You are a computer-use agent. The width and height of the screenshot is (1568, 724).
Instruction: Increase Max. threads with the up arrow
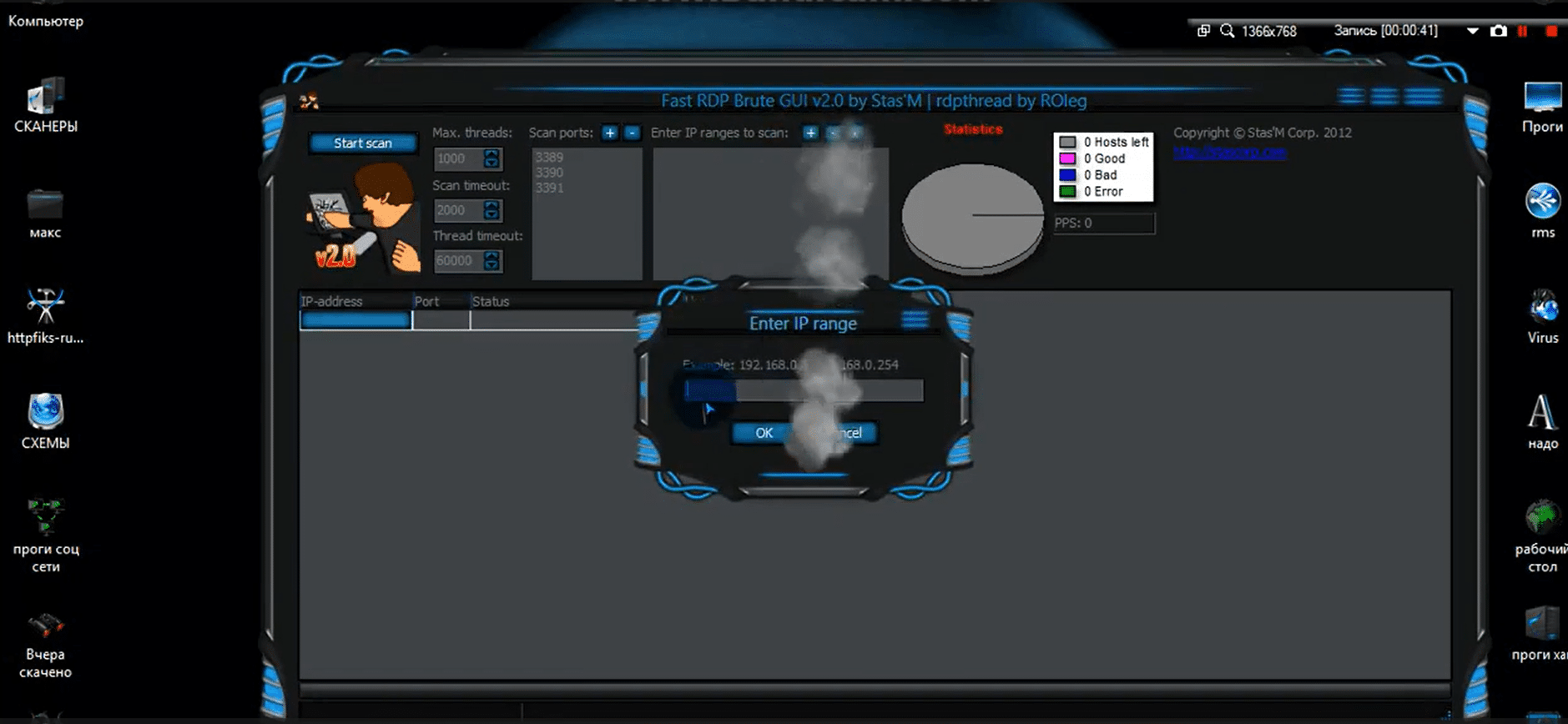[492, 153]
